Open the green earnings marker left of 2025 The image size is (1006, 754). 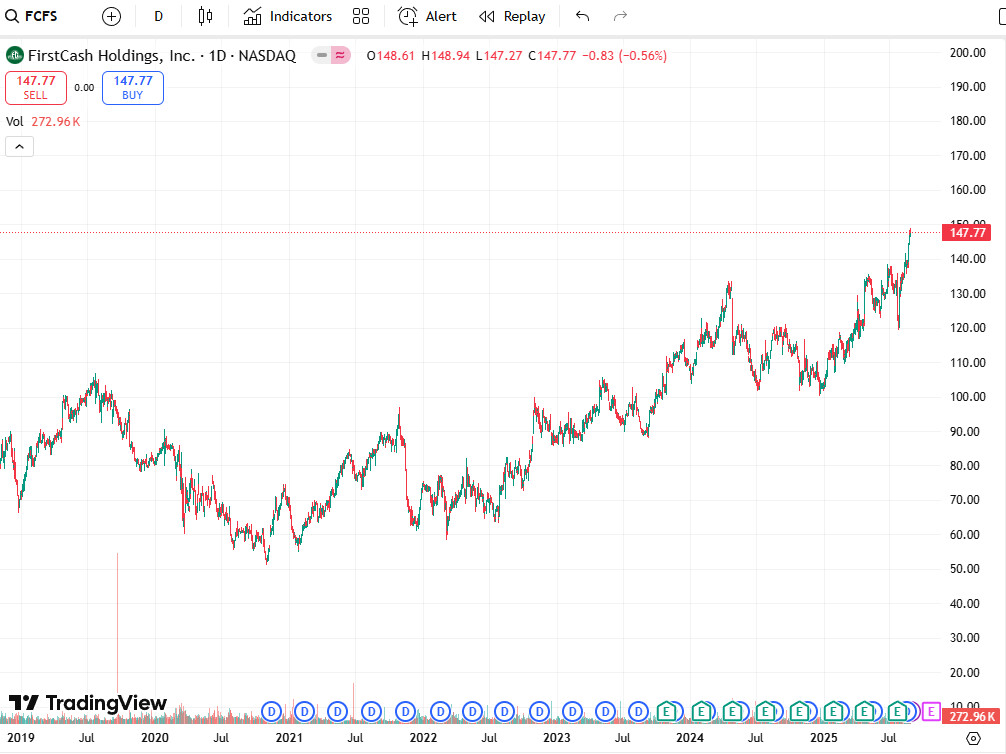point(799,712)
